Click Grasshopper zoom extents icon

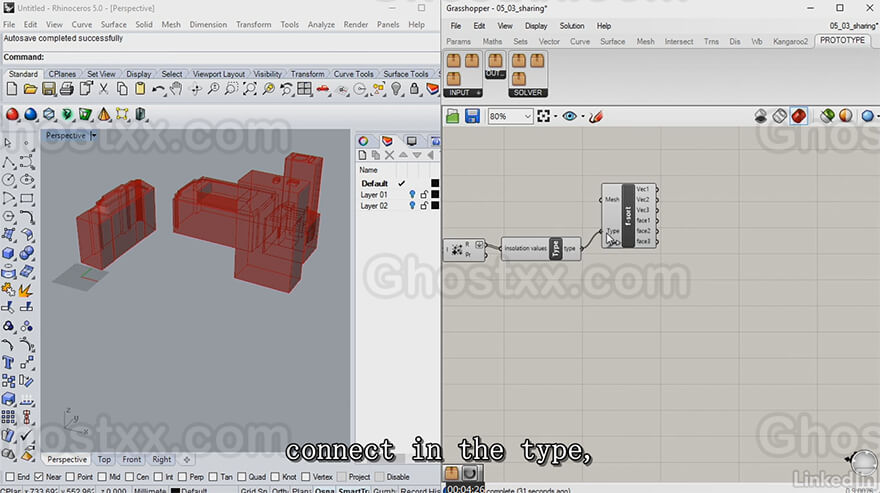pos(543,116)
